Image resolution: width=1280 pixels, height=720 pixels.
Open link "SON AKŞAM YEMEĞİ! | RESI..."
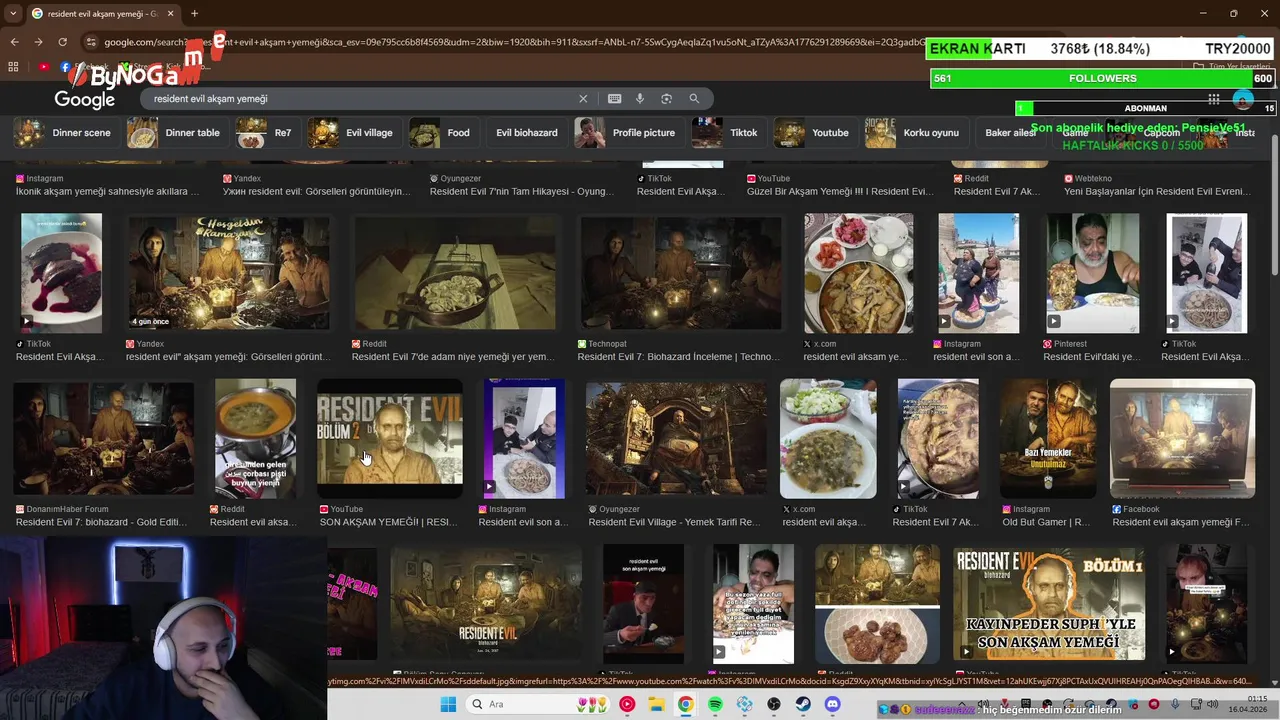(389, 522)
